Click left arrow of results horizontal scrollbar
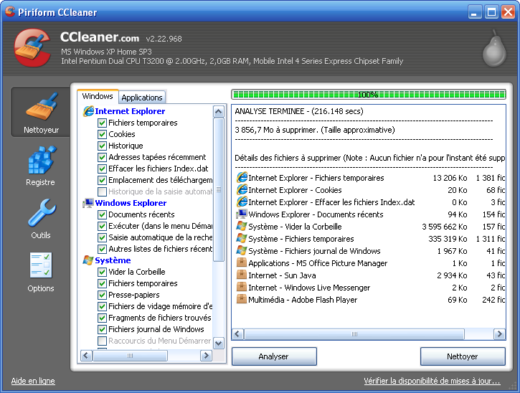Image resolution: width=520 pixels, height=393 pixels. pyautogui.click(x=238, y=334)
